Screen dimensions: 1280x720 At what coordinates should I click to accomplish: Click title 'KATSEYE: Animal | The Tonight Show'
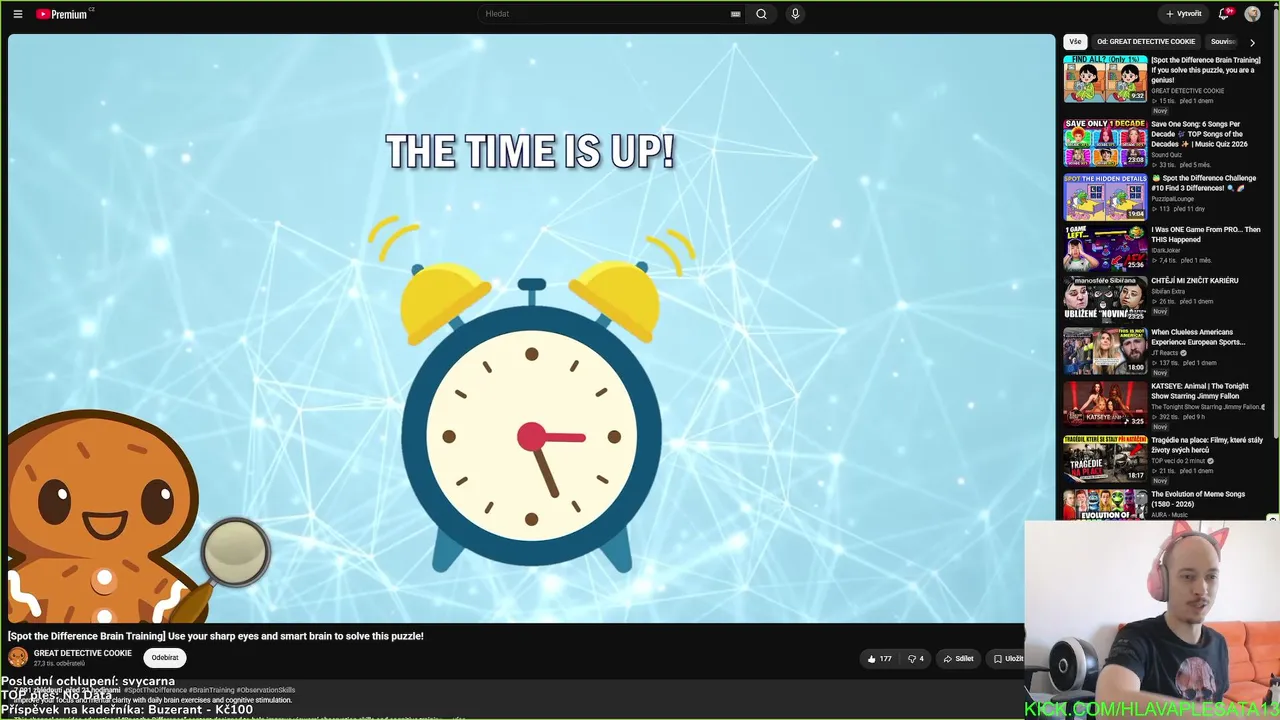click(1200, 391)
